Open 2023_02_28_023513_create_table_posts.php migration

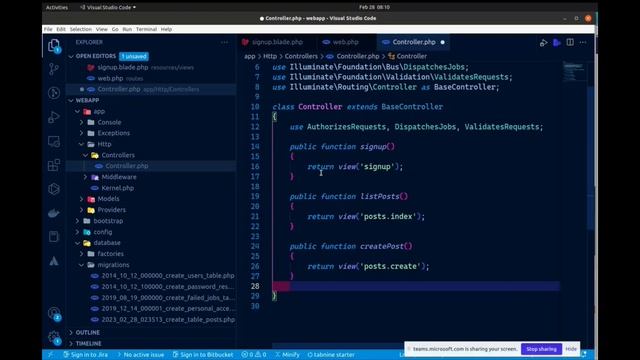coord(168,320)
